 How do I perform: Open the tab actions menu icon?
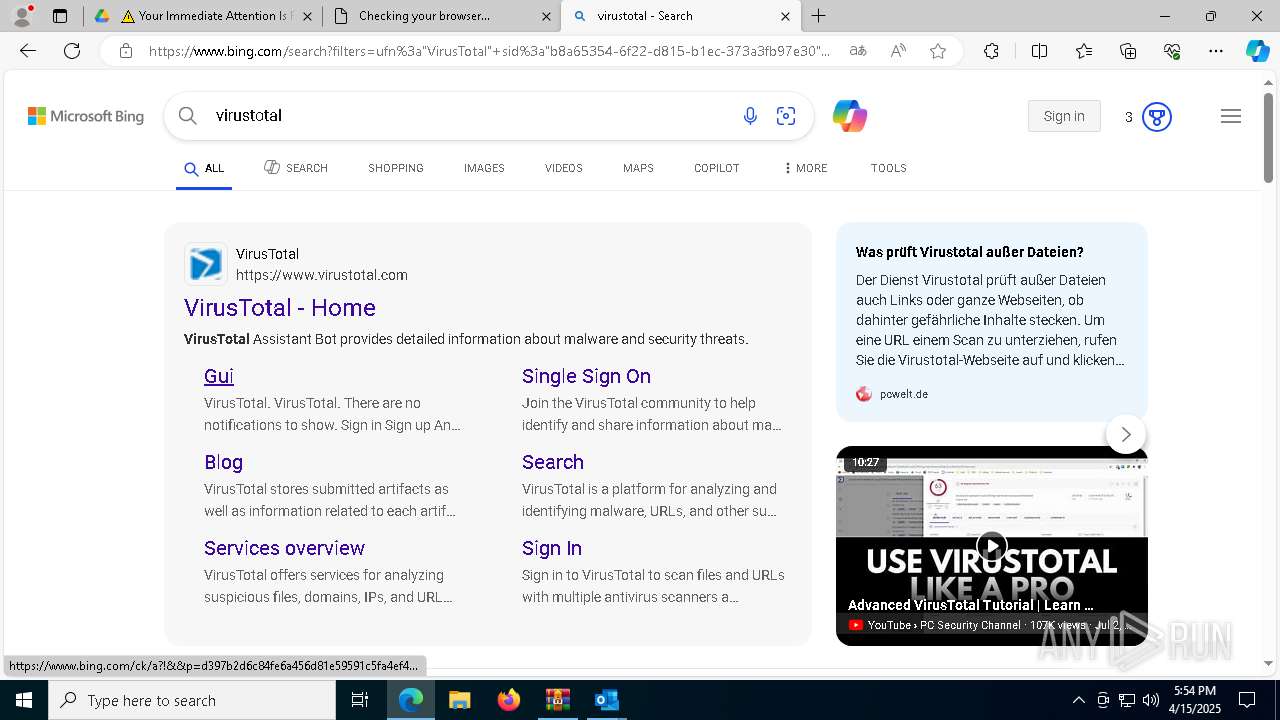point(60,16)
